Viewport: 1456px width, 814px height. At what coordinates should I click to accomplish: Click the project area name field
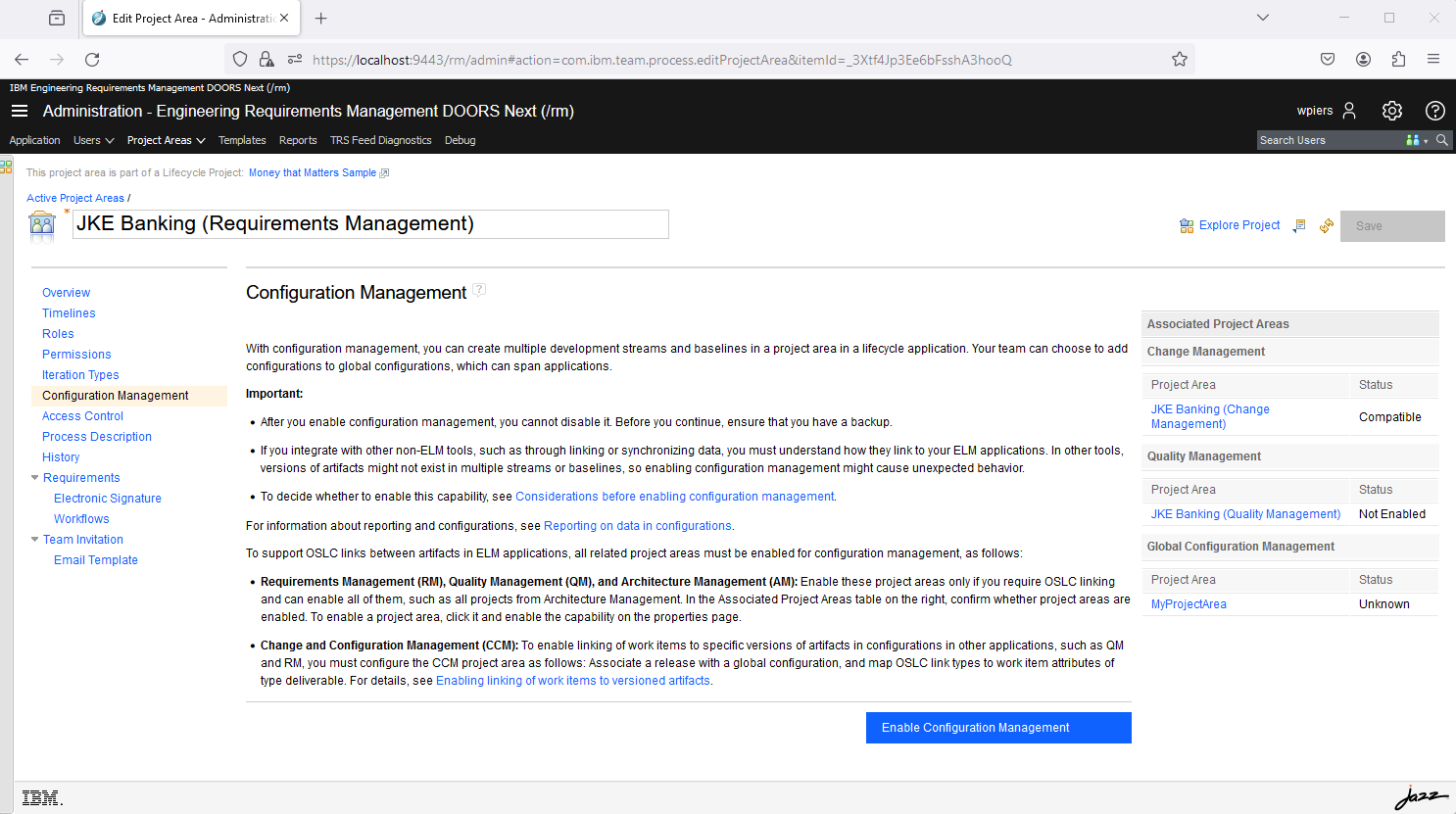pos(370,224)
